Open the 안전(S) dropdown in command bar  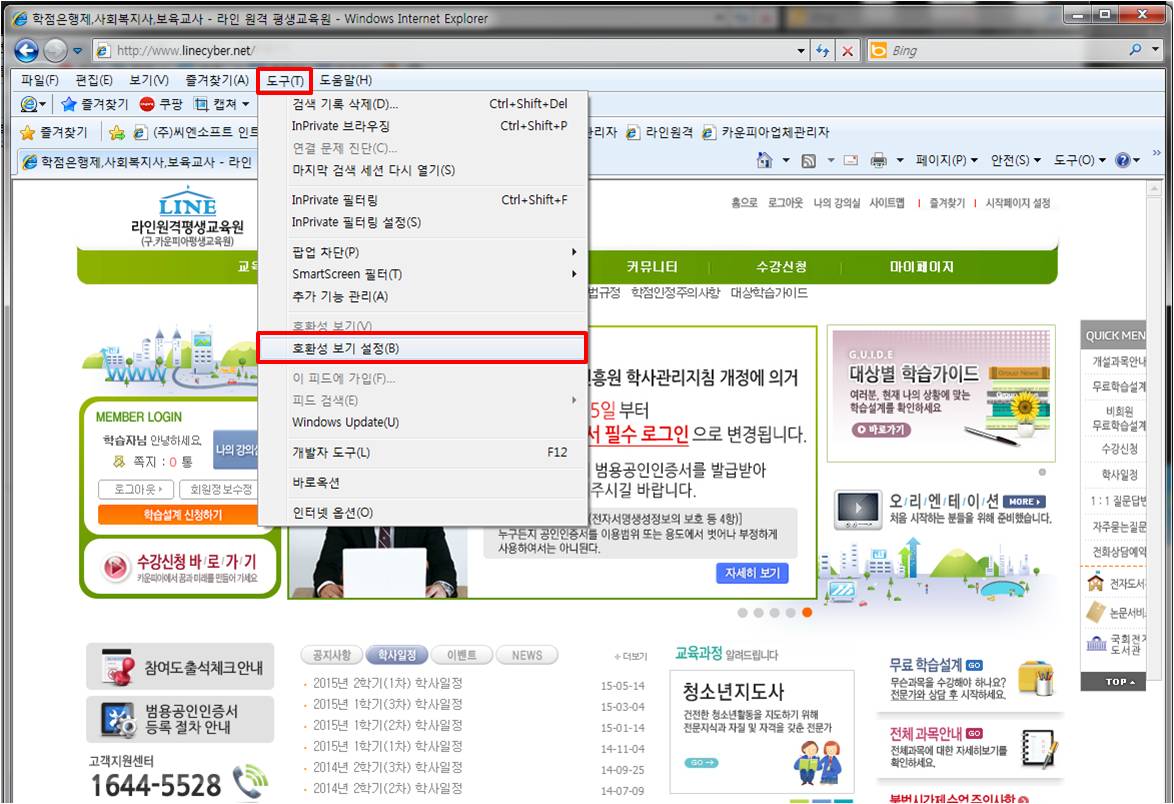(1015, 161)
